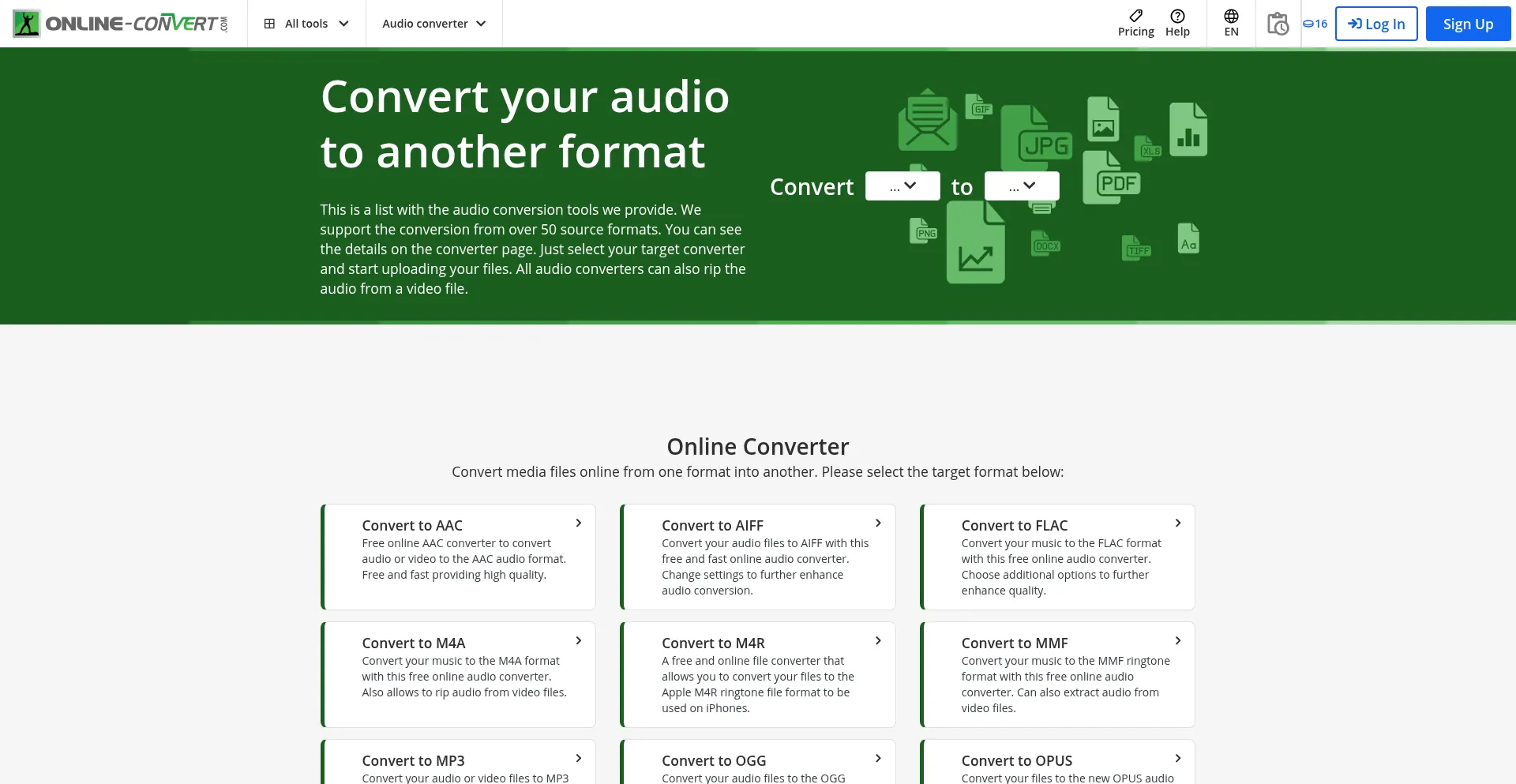Click the PNG file icon in banner
This screenshot has width=1516, height=784.
coord(923,231)
